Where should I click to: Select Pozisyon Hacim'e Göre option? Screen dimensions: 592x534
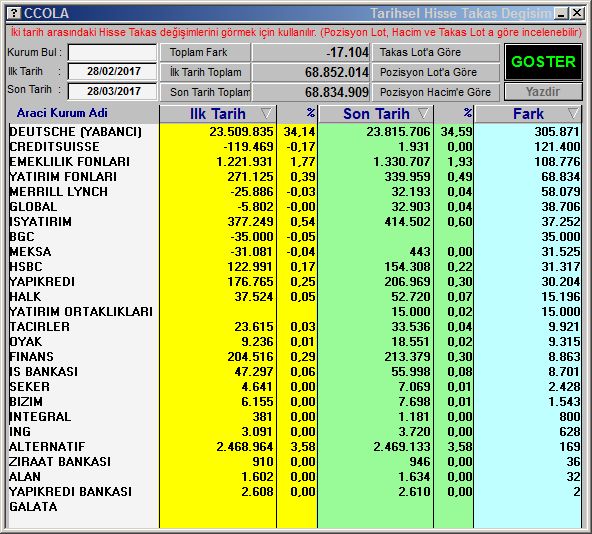tap(436, 92)
